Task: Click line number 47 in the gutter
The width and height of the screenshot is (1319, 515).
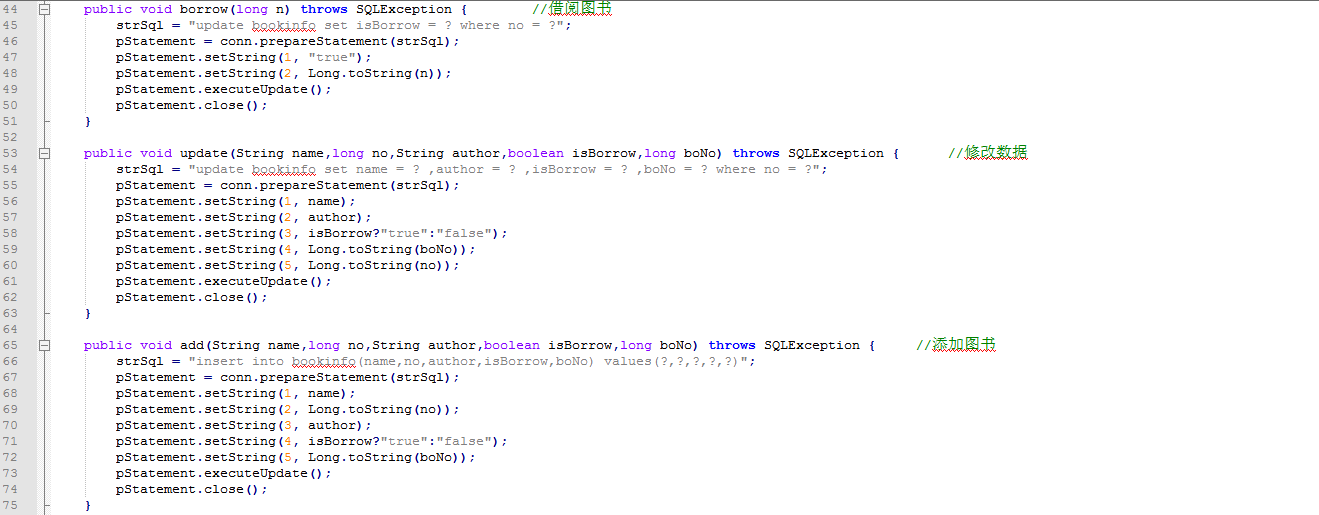Action: 10,57
